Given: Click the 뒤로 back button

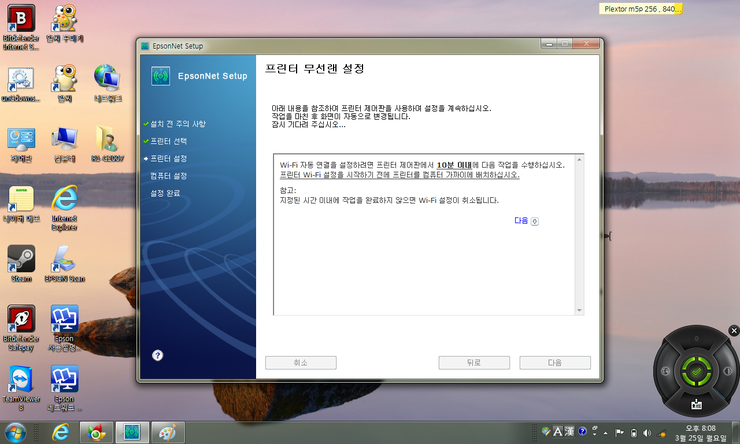Looking at the screenshot, I should (474, 362).
